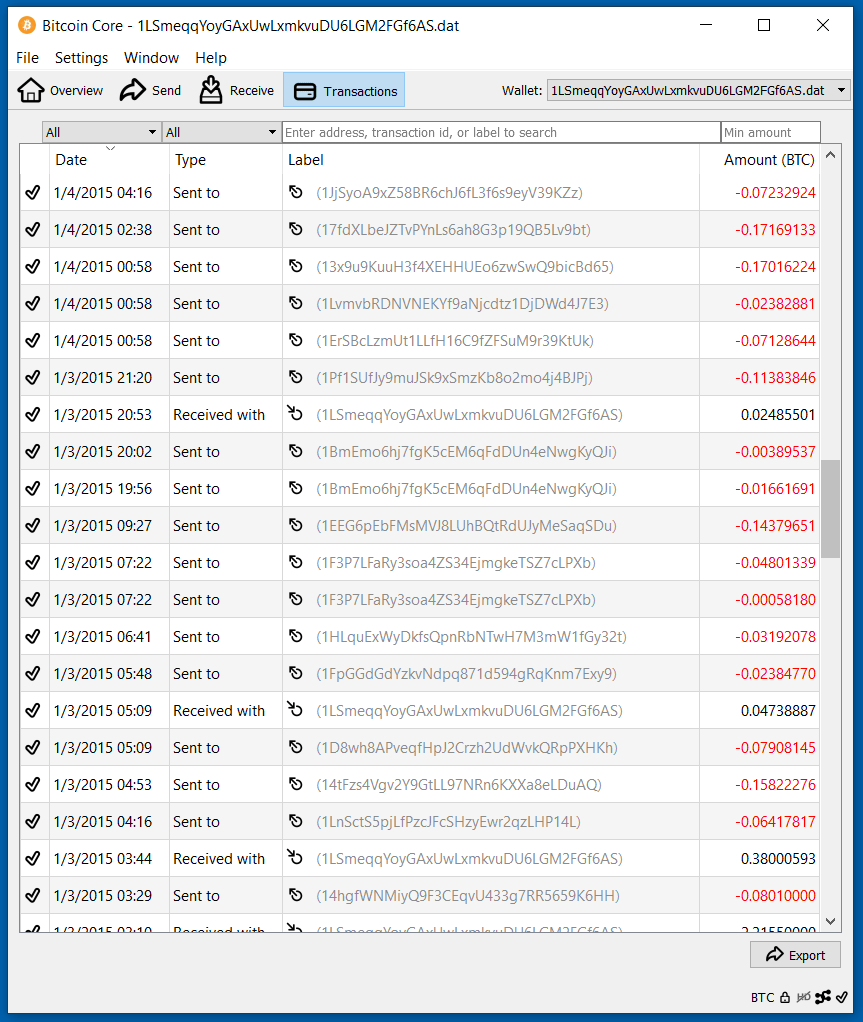Image resolution: width=863 pixels, height=1022 pixels.
Task: Click sent icon beside 1LvmvbRDNVNEKYf9aNjcdtz1DjDWd4J7E3
Action: coord(296,303)
